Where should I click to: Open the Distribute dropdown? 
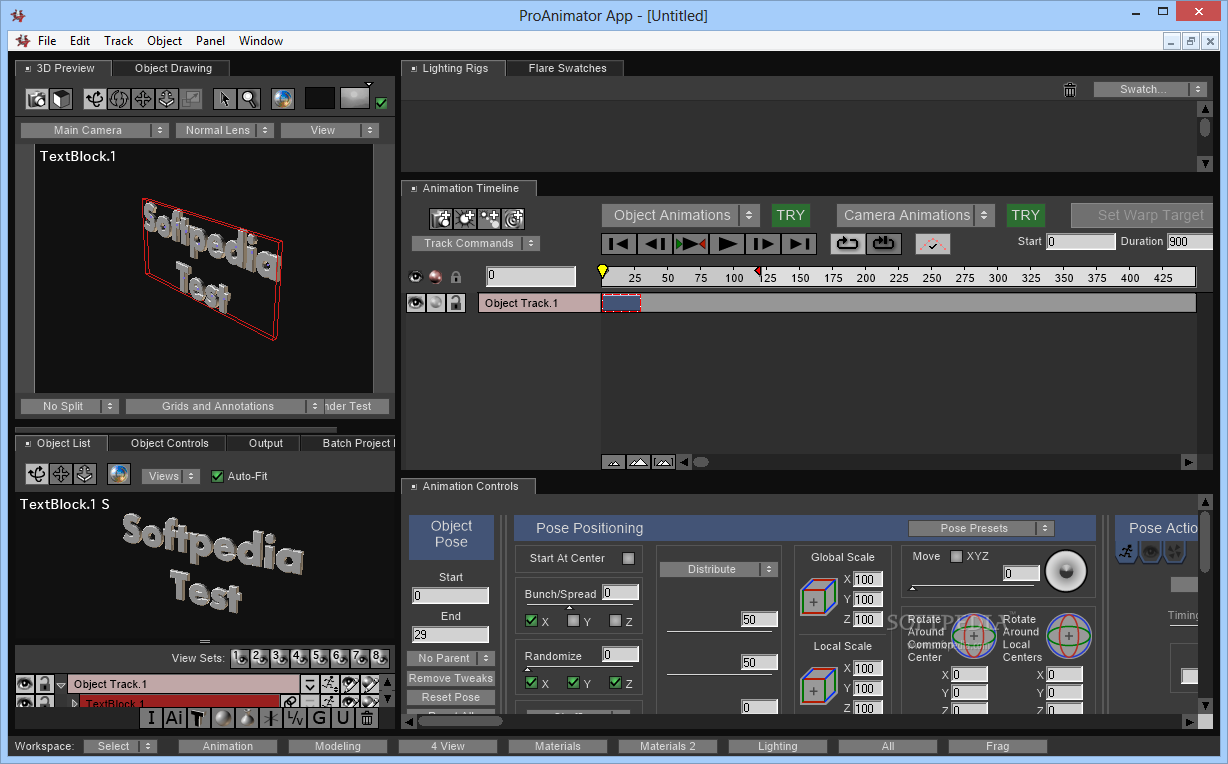coord(718,569)
